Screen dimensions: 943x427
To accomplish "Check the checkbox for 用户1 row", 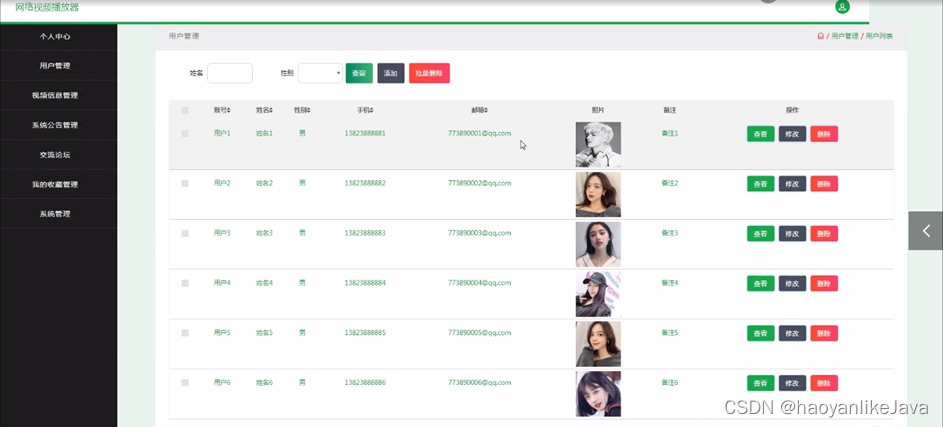I will pos(185,134).
